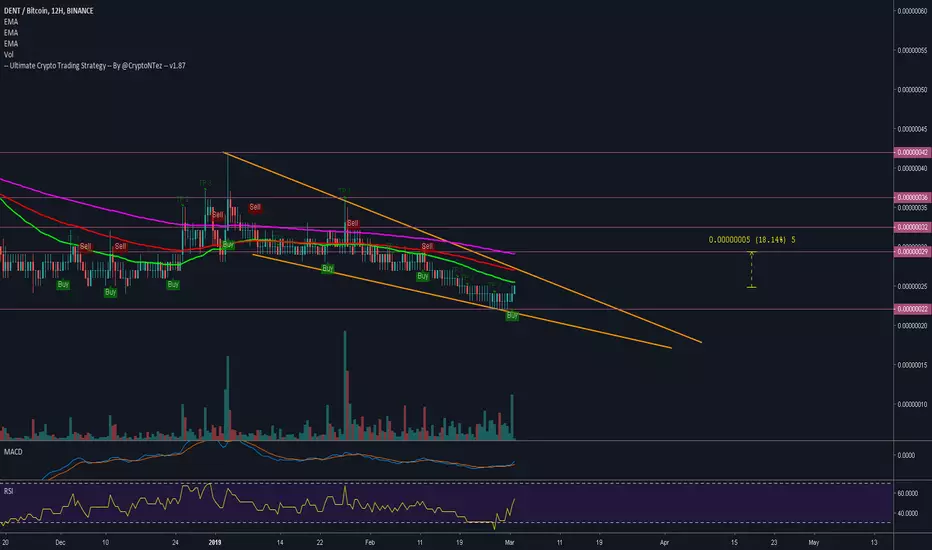Click the 0.00000060 price axis value

[x=912, y=11]
